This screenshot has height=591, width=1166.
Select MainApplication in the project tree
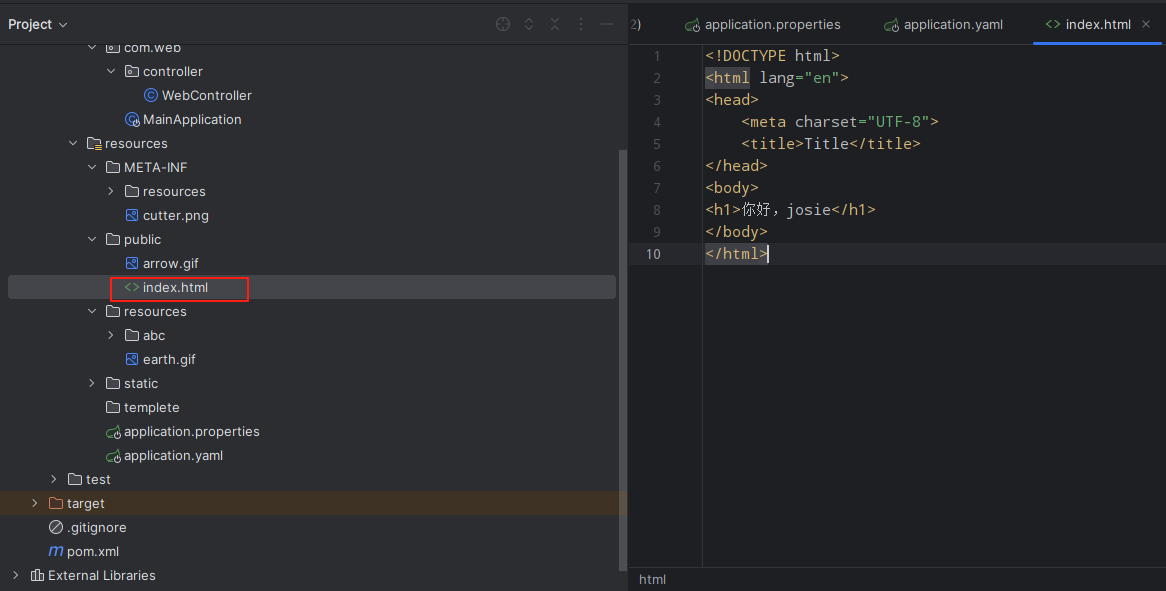click(192, 120)
